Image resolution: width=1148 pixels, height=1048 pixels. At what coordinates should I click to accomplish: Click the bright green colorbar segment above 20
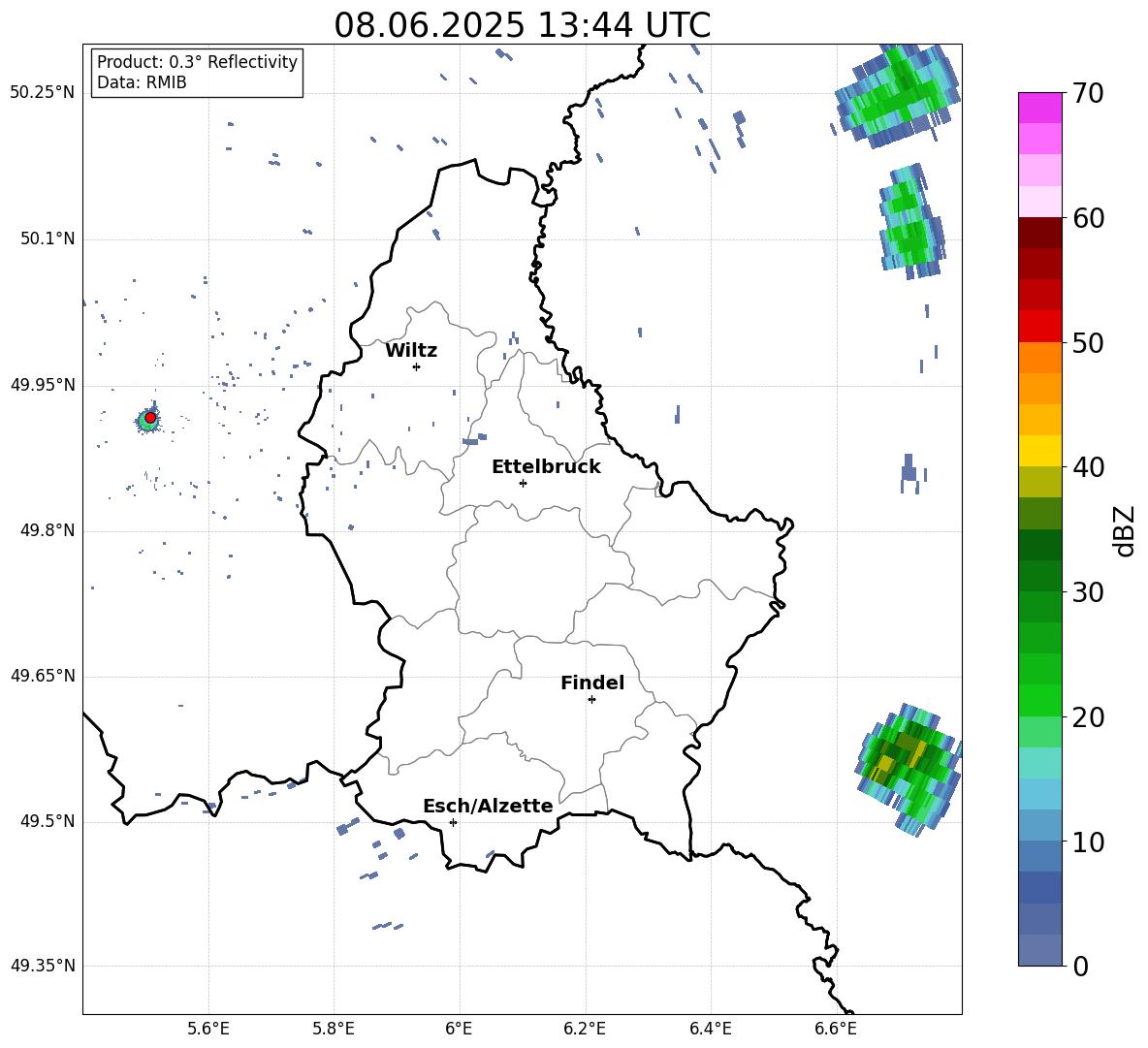pyautogui.click(x=1039, y=700)
